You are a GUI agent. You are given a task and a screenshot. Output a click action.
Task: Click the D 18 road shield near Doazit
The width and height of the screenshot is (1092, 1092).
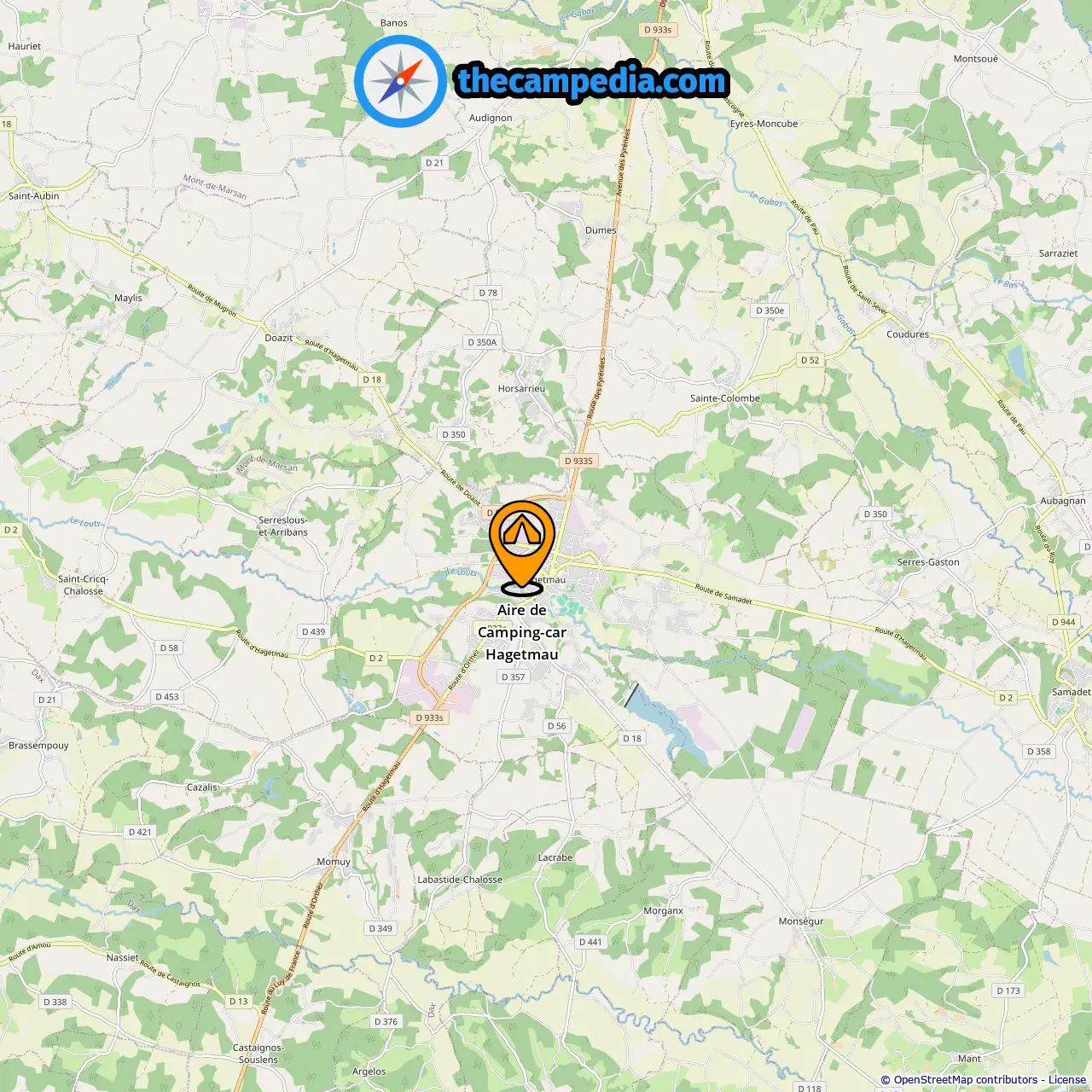click(372, 380)
